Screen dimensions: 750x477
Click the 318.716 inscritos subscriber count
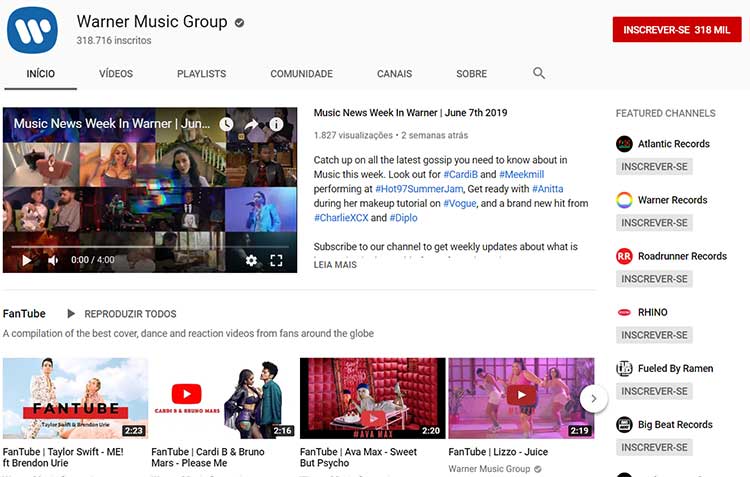114,41
